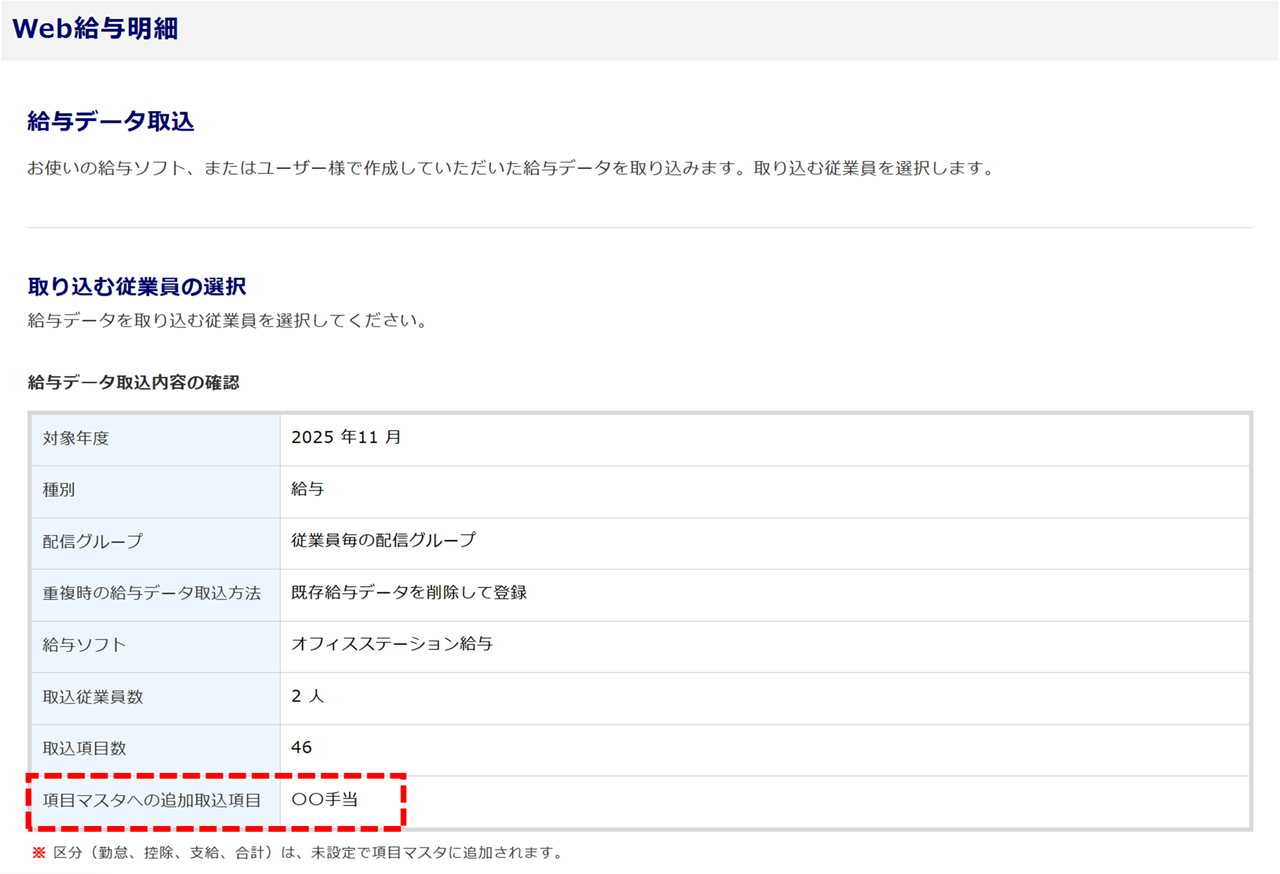Select the 既存給与データを削除して登録 value

click(x=409, y=593)
